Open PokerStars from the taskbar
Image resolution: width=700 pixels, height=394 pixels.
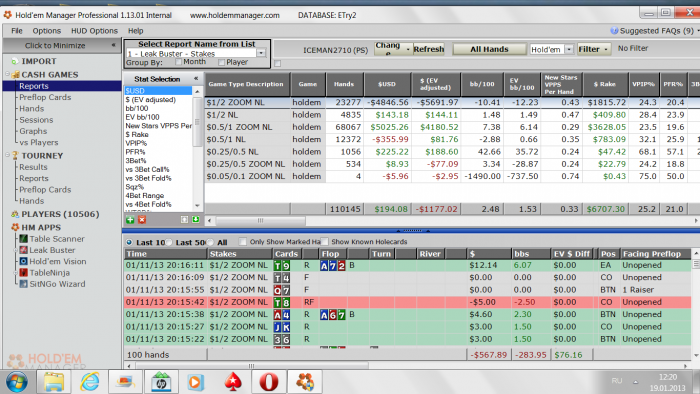pyautogui.click(x=233, y=382)
